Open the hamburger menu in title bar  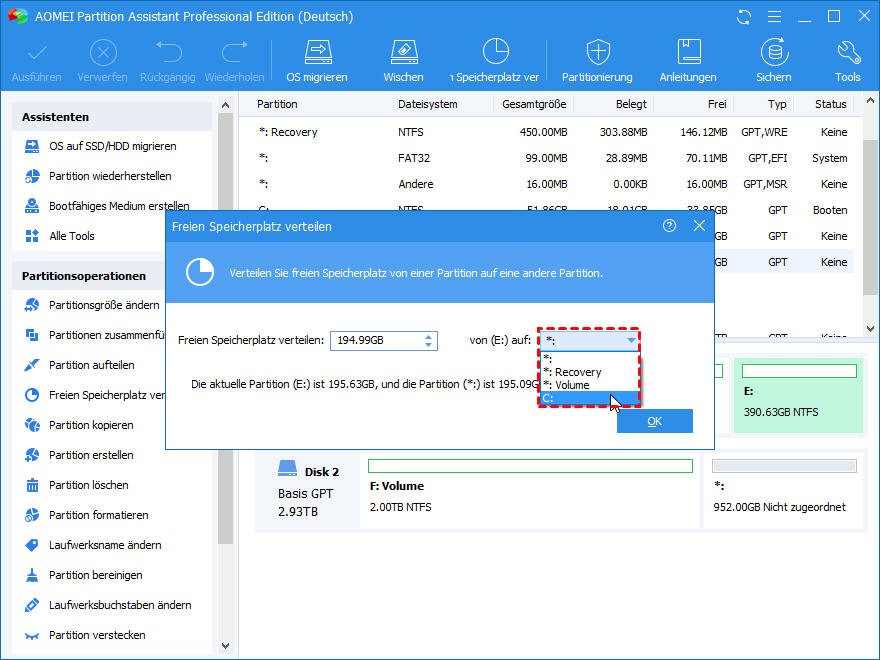pyautogui.click(x=774, y=17)
